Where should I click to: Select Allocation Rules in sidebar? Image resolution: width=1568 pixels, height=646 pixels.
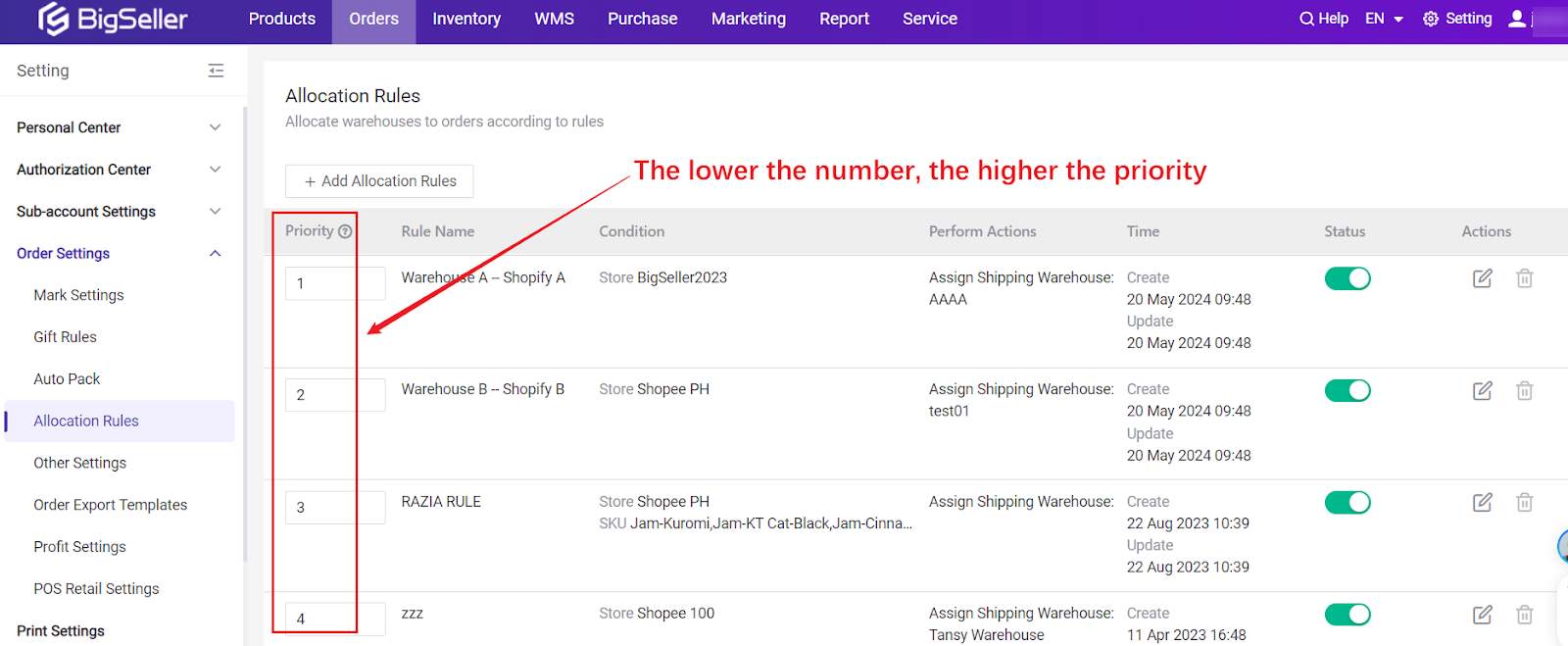tap(120, 422)
